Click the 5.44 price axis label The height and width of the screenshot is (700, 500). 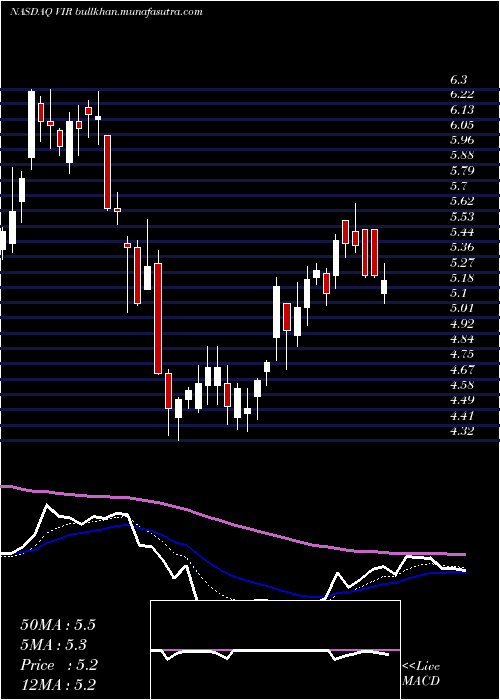(462, 232)
